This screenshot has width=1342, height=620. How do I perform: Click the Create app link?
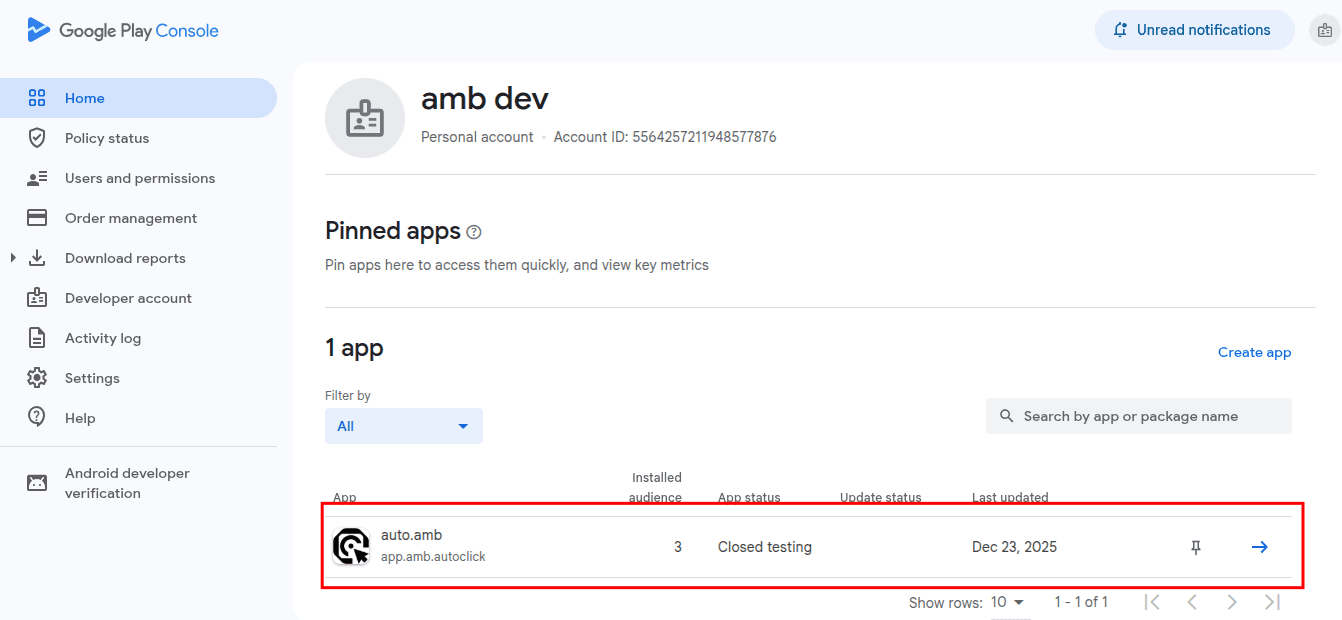[x=1254, y=352]
